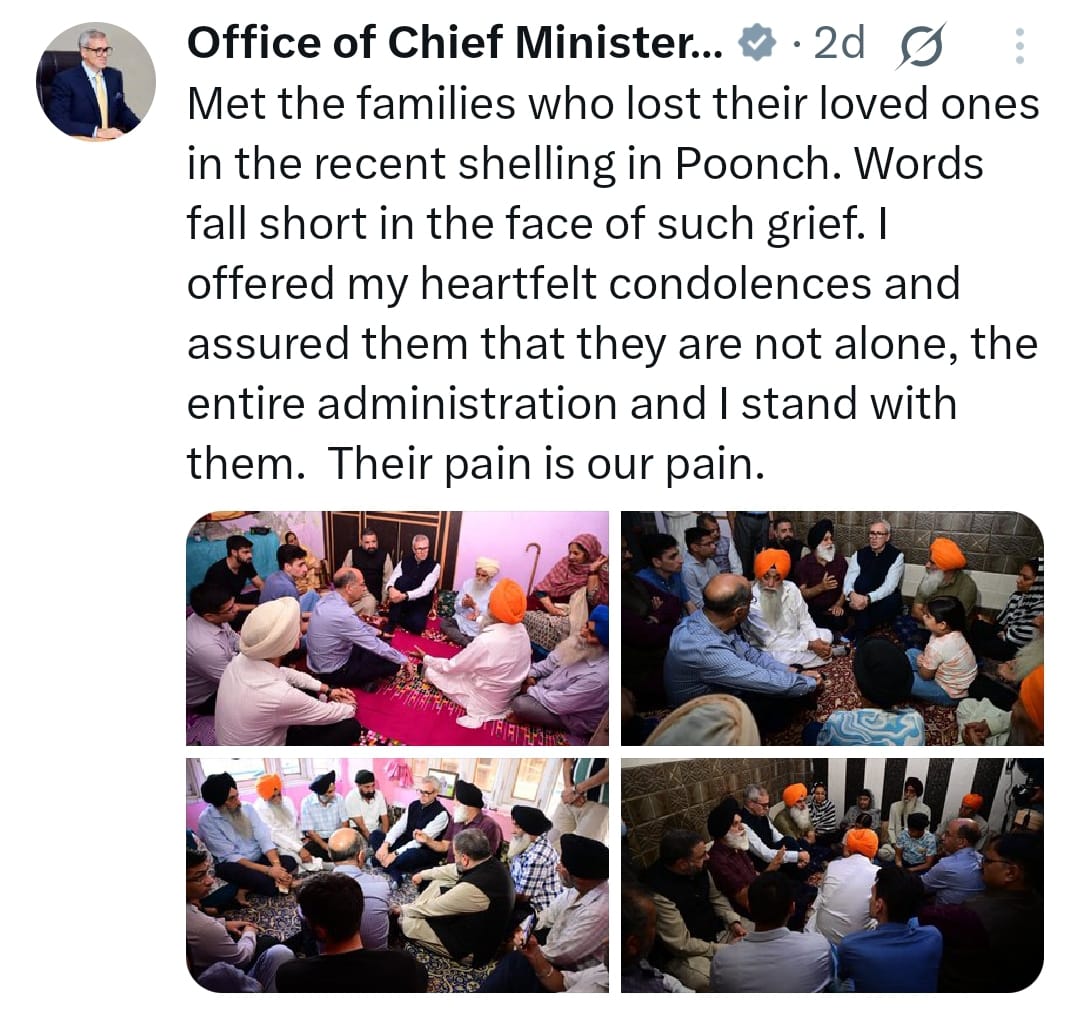Screen dimensions: 1080x1023
Task: Open the top-left photo with pink carpet
Action: point(397,628)
